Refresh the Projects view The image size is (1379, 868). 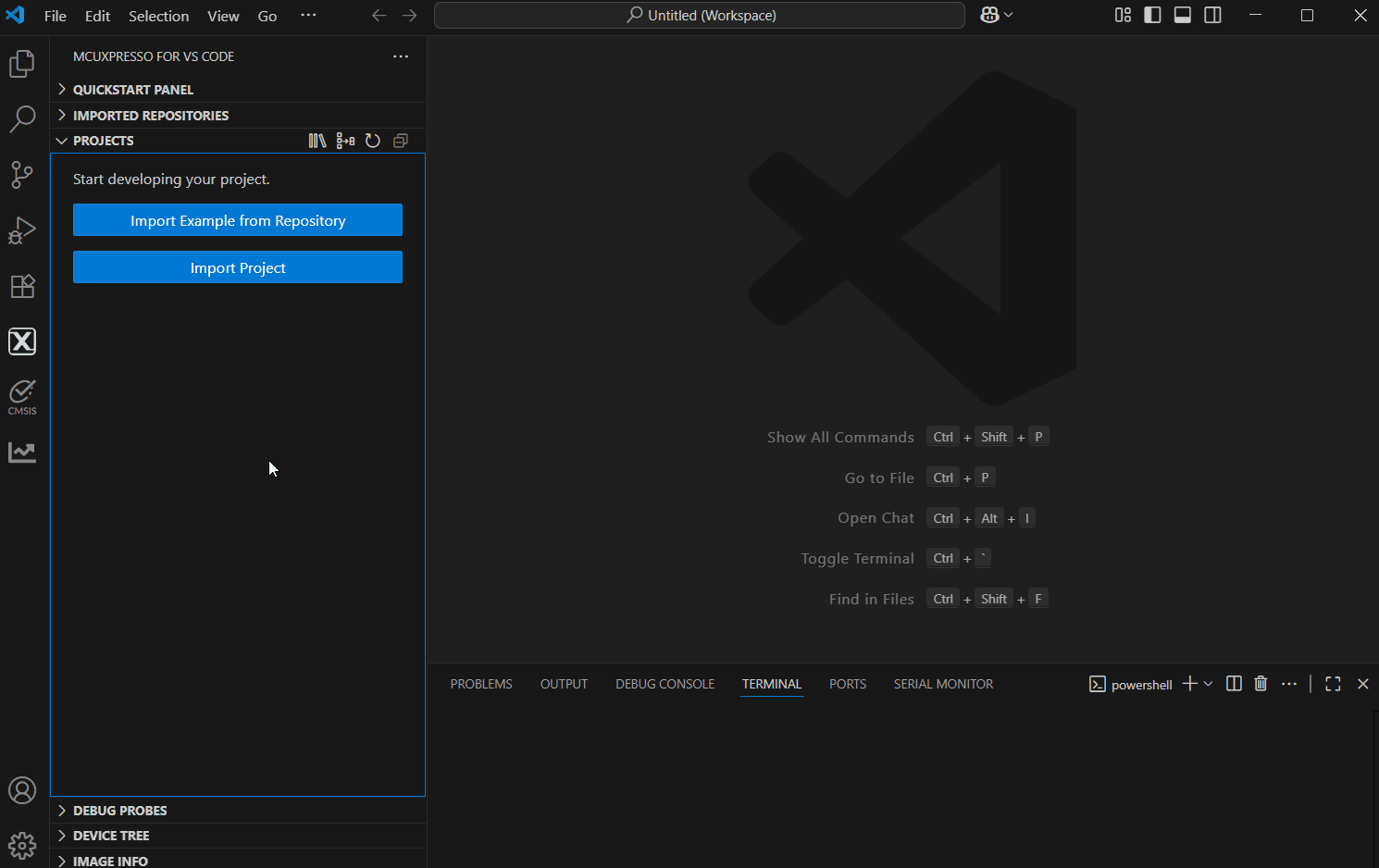(373, 140)
